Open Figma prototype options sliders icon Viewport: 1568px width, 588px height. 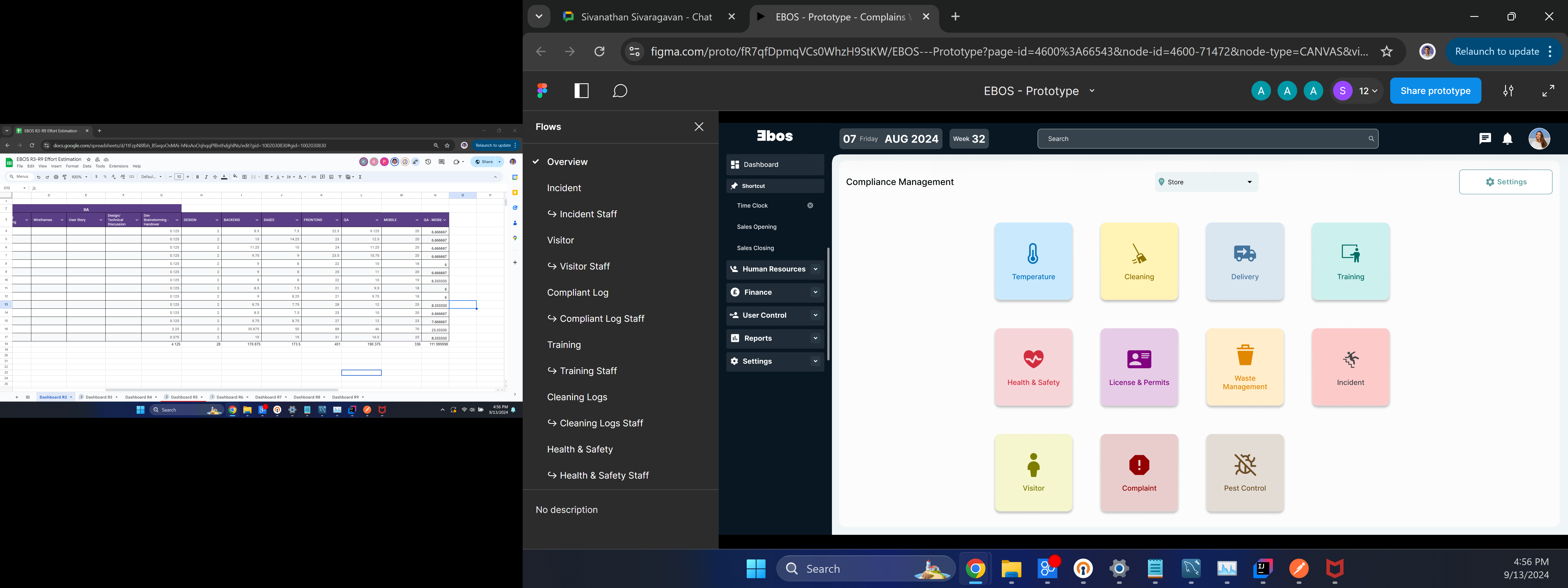coord(1508,91)
